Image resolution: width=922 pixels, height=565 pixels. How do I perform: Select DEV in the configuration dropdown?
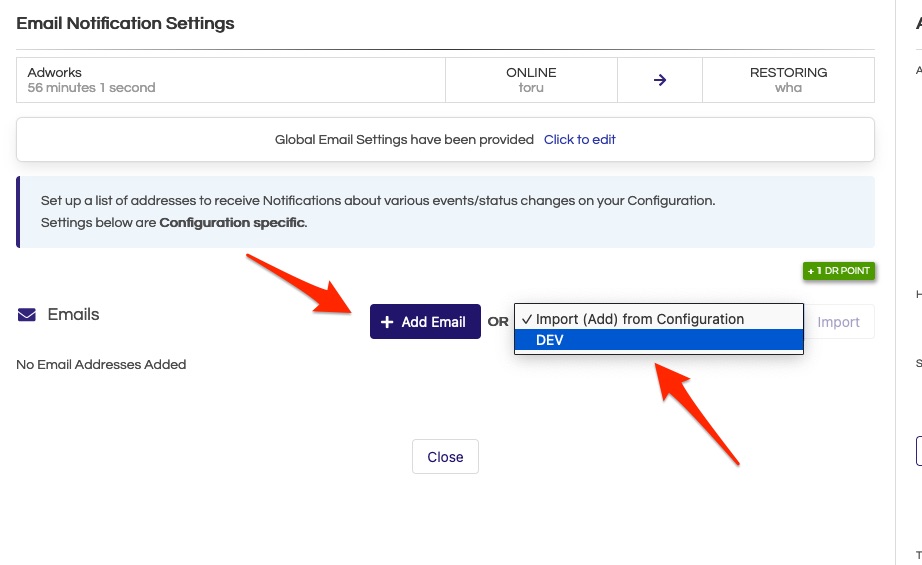point(659,340)
